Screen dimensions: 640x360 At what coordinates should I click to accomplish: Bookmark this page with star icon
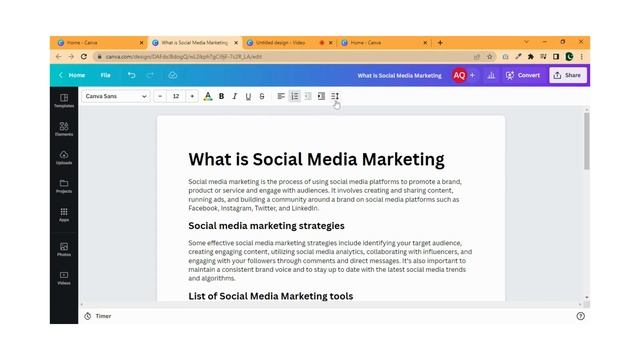tap(490, 57)
